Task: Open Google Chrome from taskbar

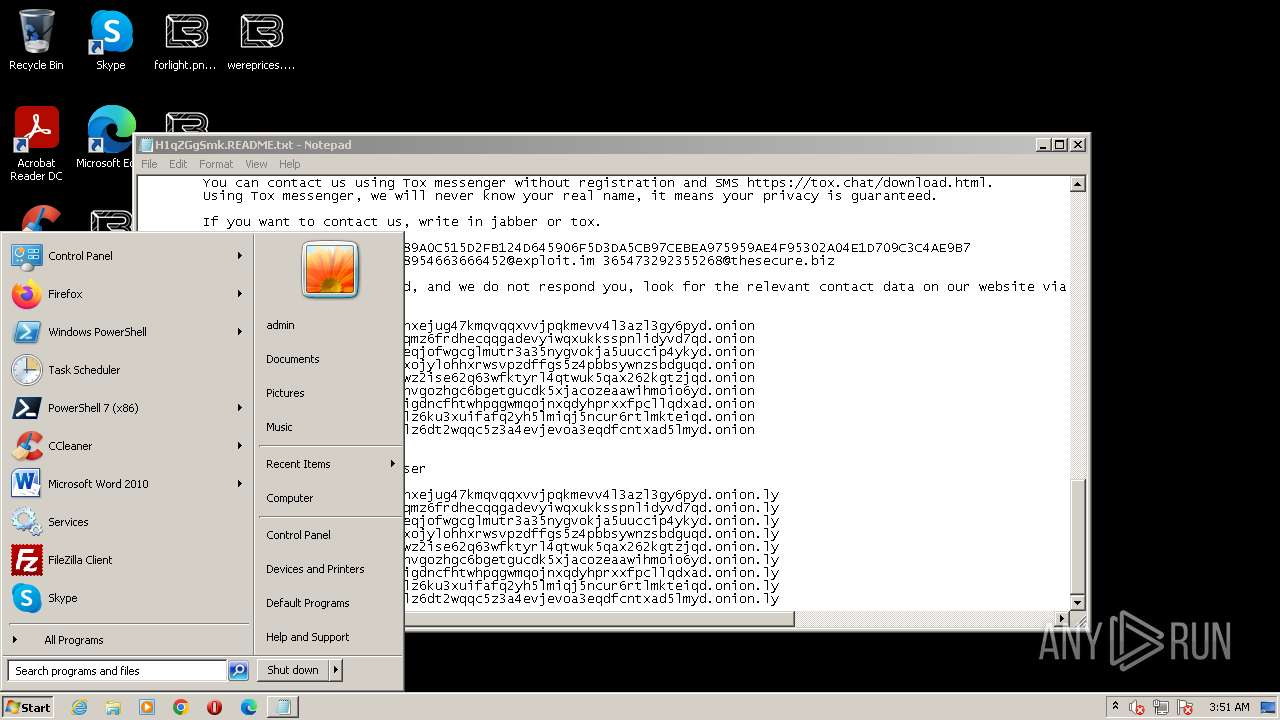Action: click(181, 707)
